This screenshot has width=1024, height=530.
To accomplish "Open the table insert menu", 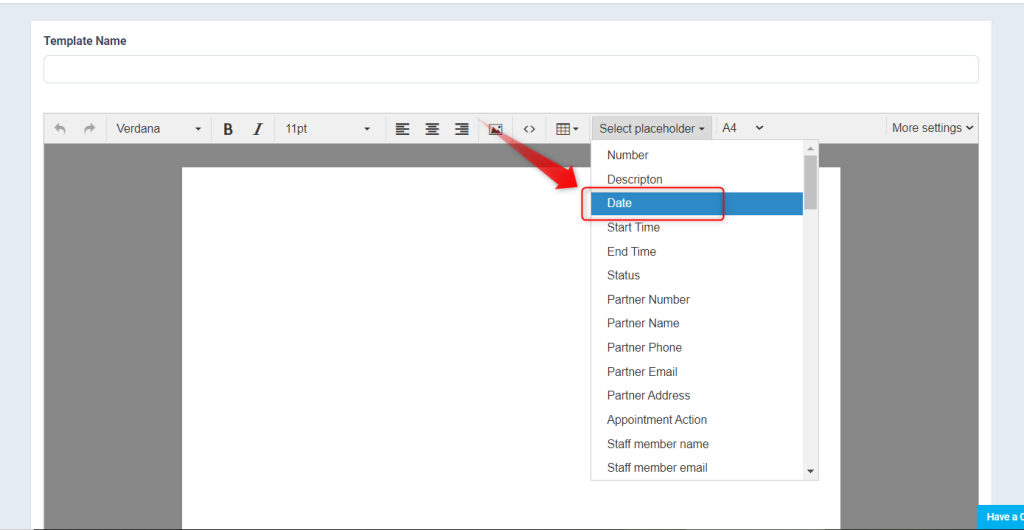I will 567,129.
